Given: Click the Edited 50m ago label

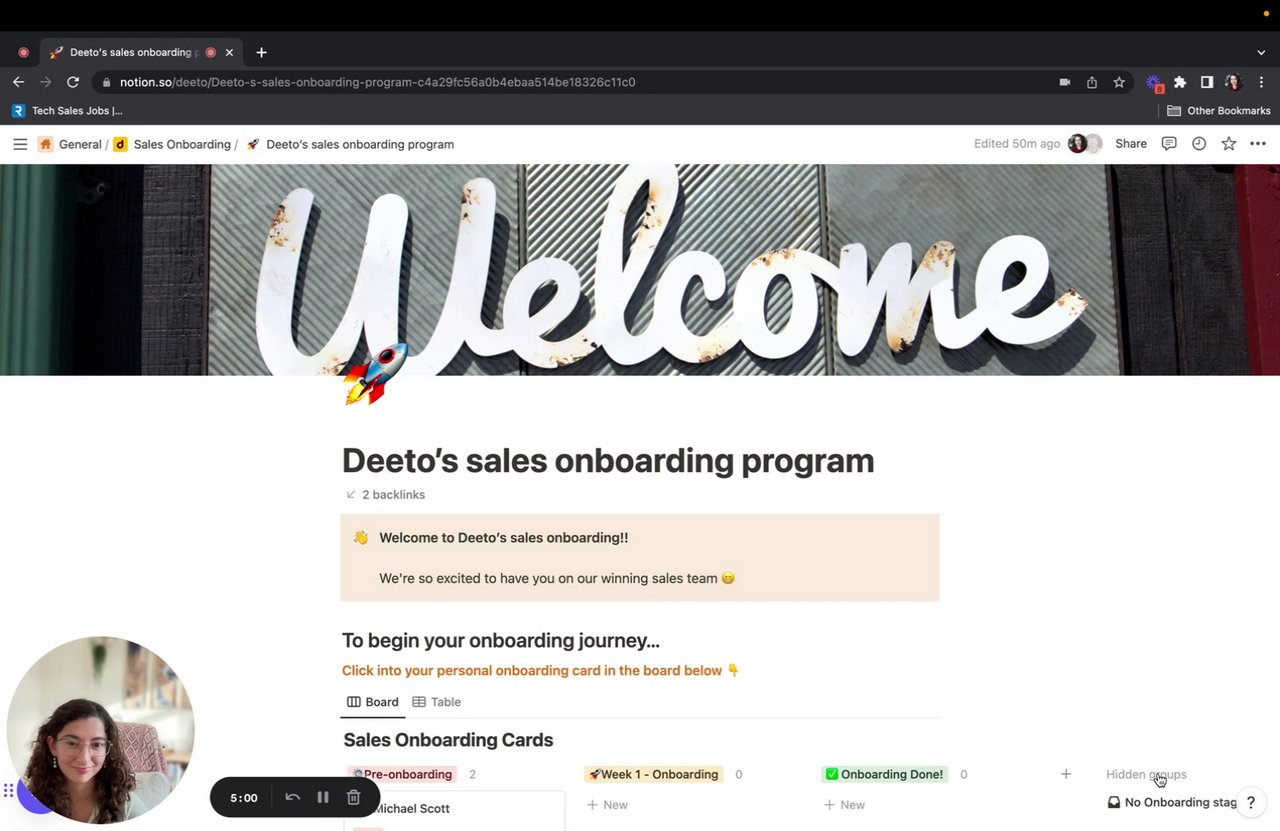Looking at the screenshot, I should 1017,144.
